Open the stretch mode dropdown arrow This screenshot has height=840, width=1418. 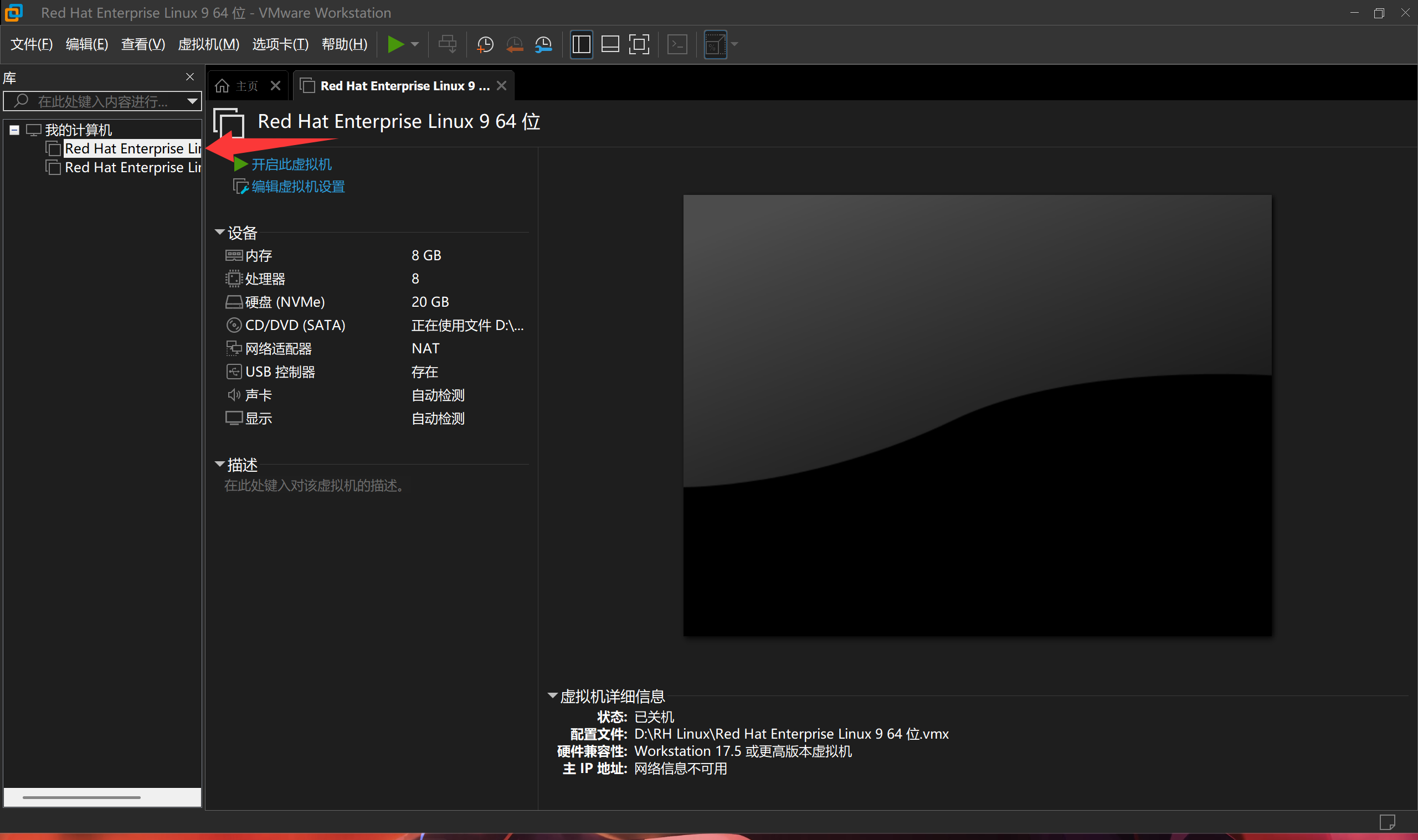[x=734, y=44]
